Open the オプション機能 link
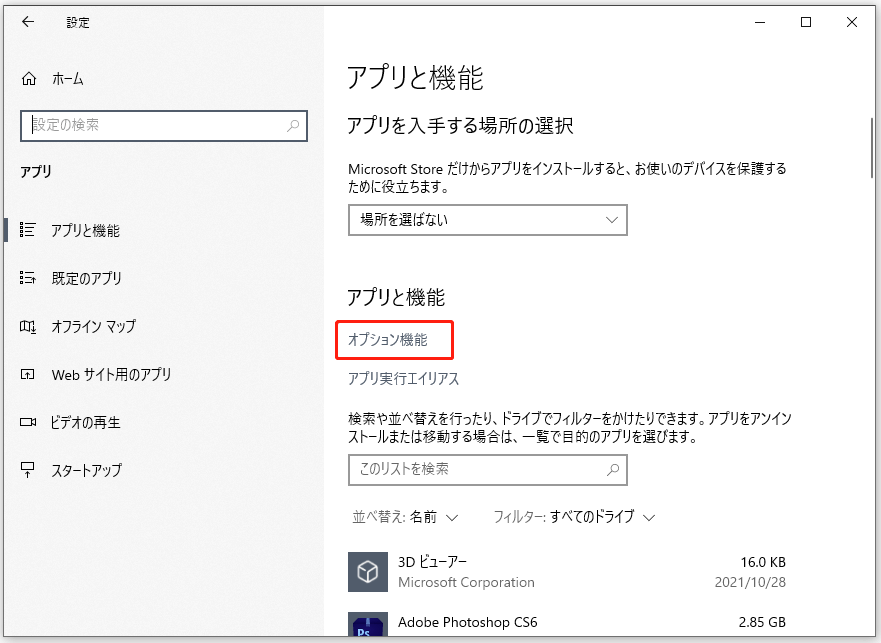881x643 pixels. tap(388, 340)
